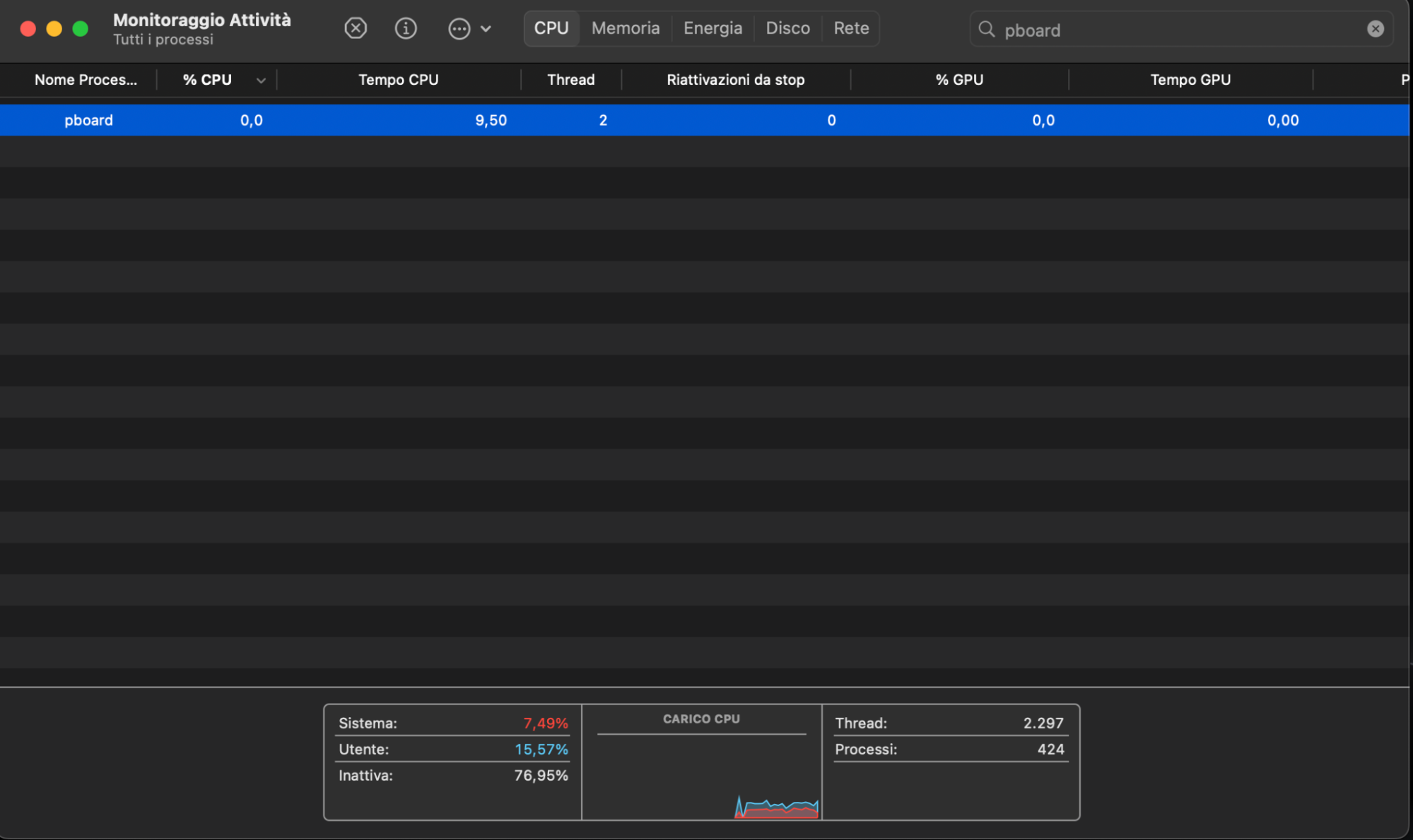The width and height of the screenshot is (1413, 840).
Task: Click the magnifying glass search icon
Action: pos(987,30)
